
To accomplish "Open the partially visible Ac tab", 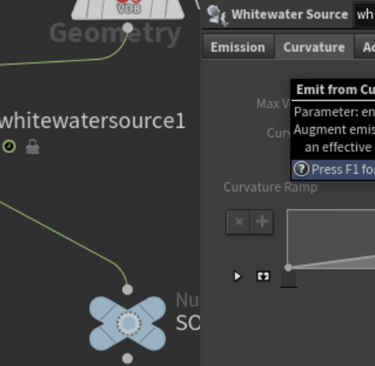I will click(366, 47).
